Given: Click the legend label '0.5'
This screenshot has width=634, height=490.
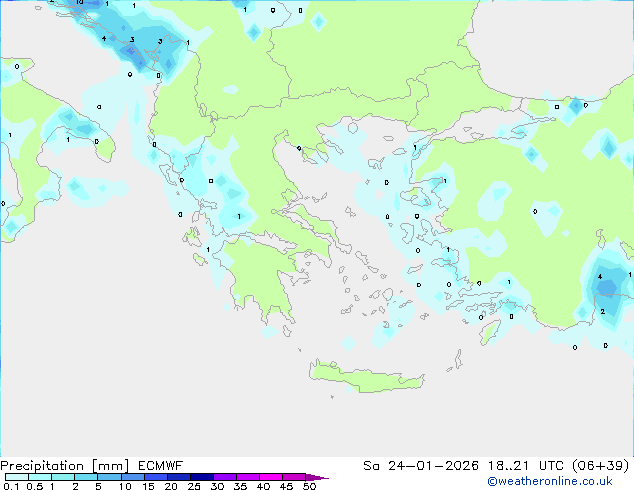Looking at the screenshot, I should pyautogui.click(x=34, y=486).
